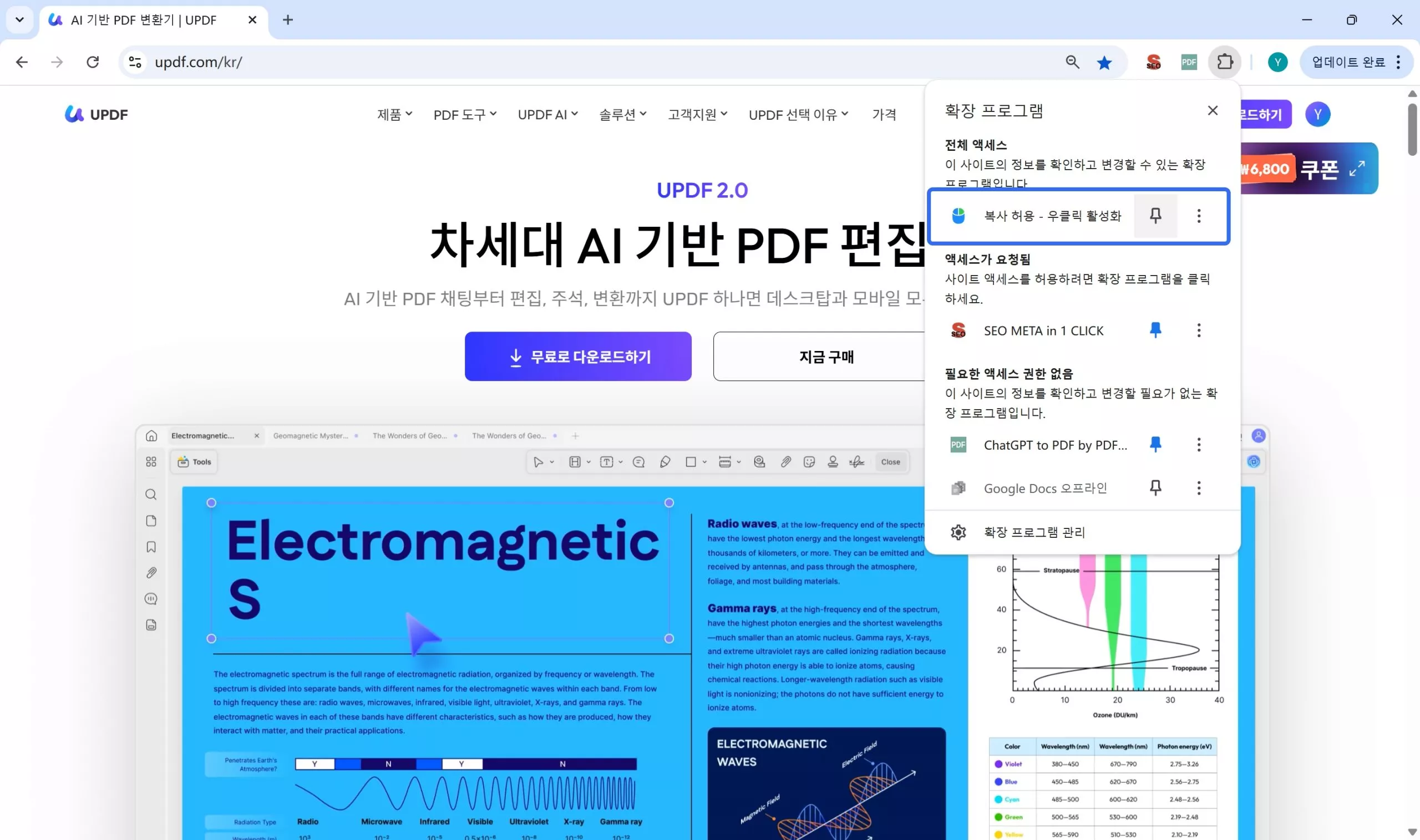Open a new browser tab

point(288,20)
